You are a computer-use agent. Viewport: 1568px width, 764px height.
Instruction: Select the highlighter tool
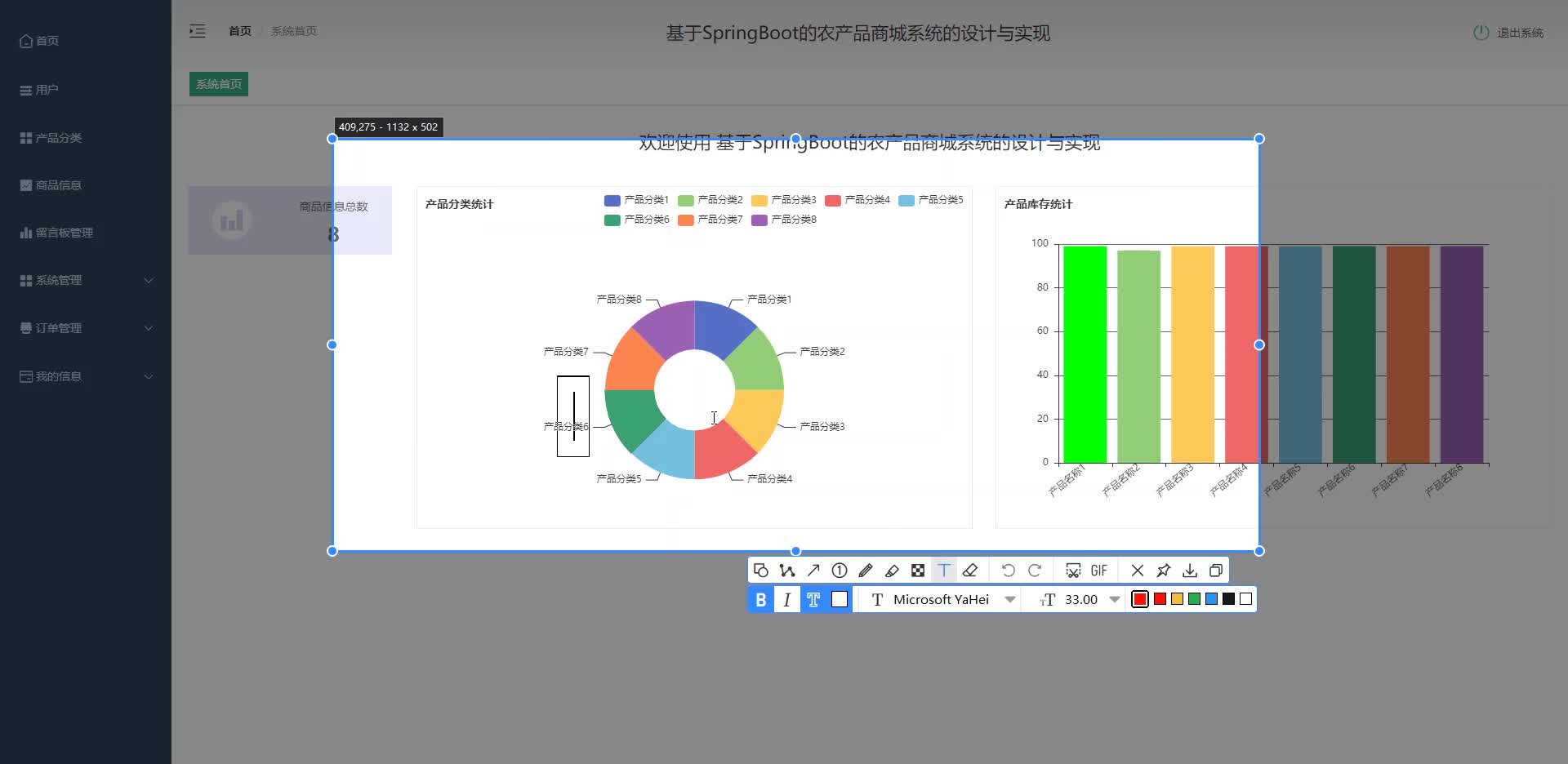tap(892, 571)
